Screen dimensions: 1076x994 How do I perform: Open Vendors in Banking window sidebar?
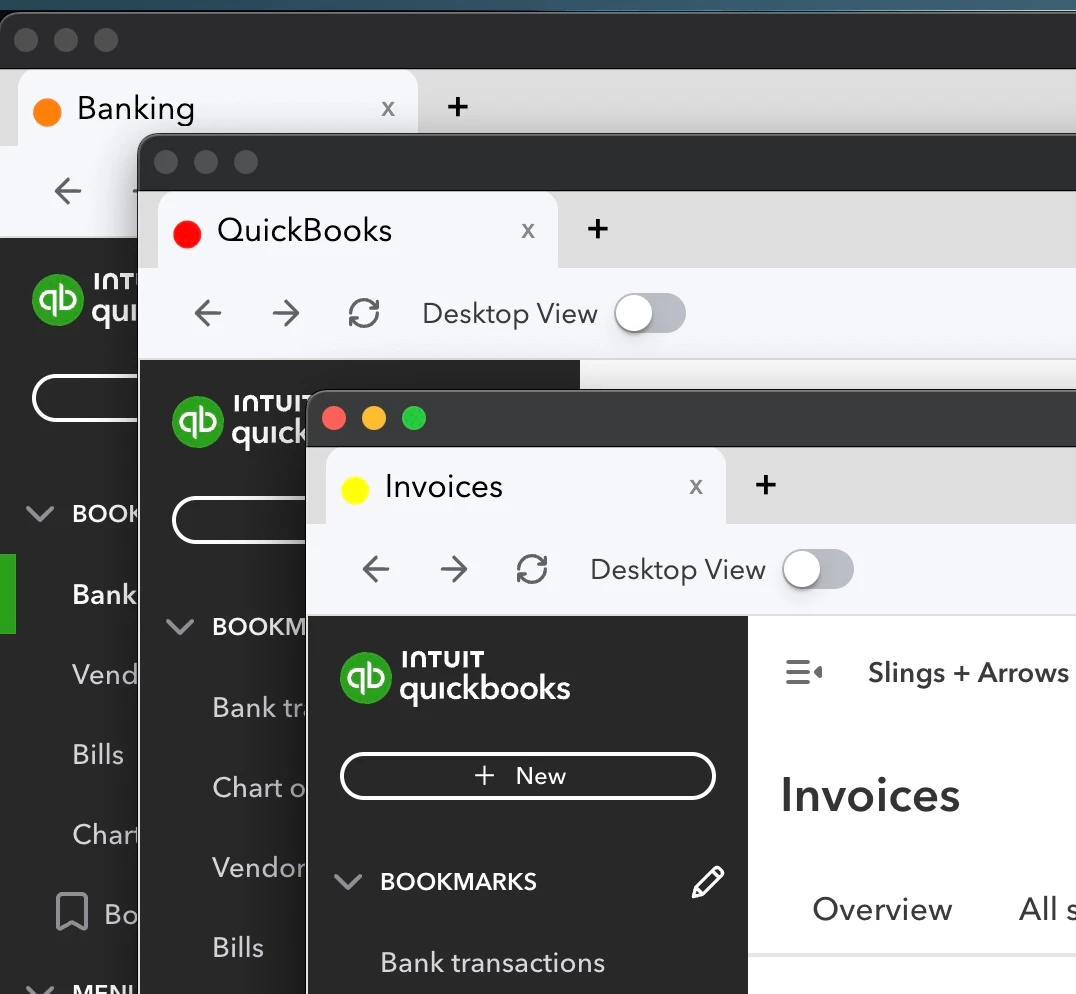[105, 674]
